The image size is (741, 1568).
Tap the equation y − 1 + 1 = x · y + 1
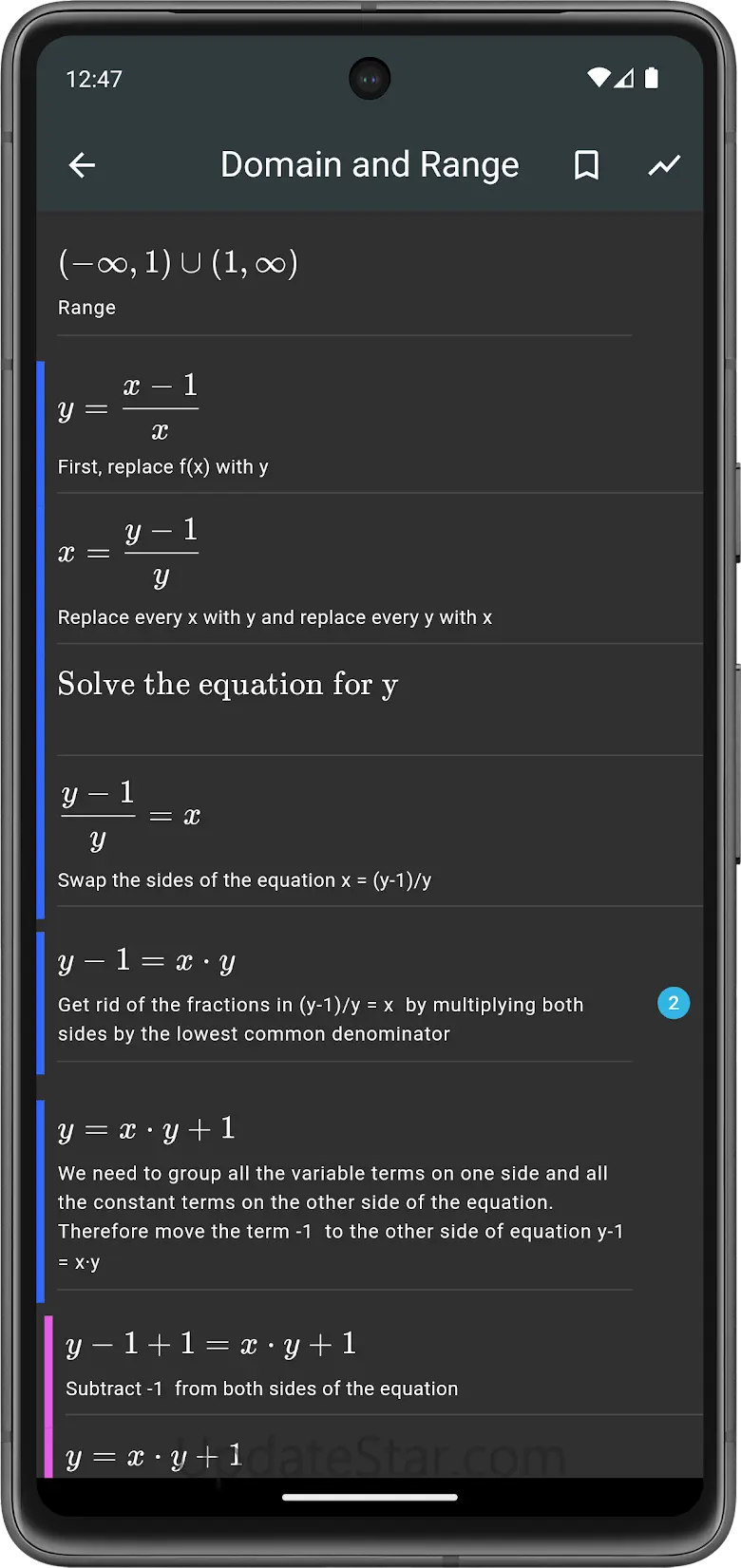211,1344
